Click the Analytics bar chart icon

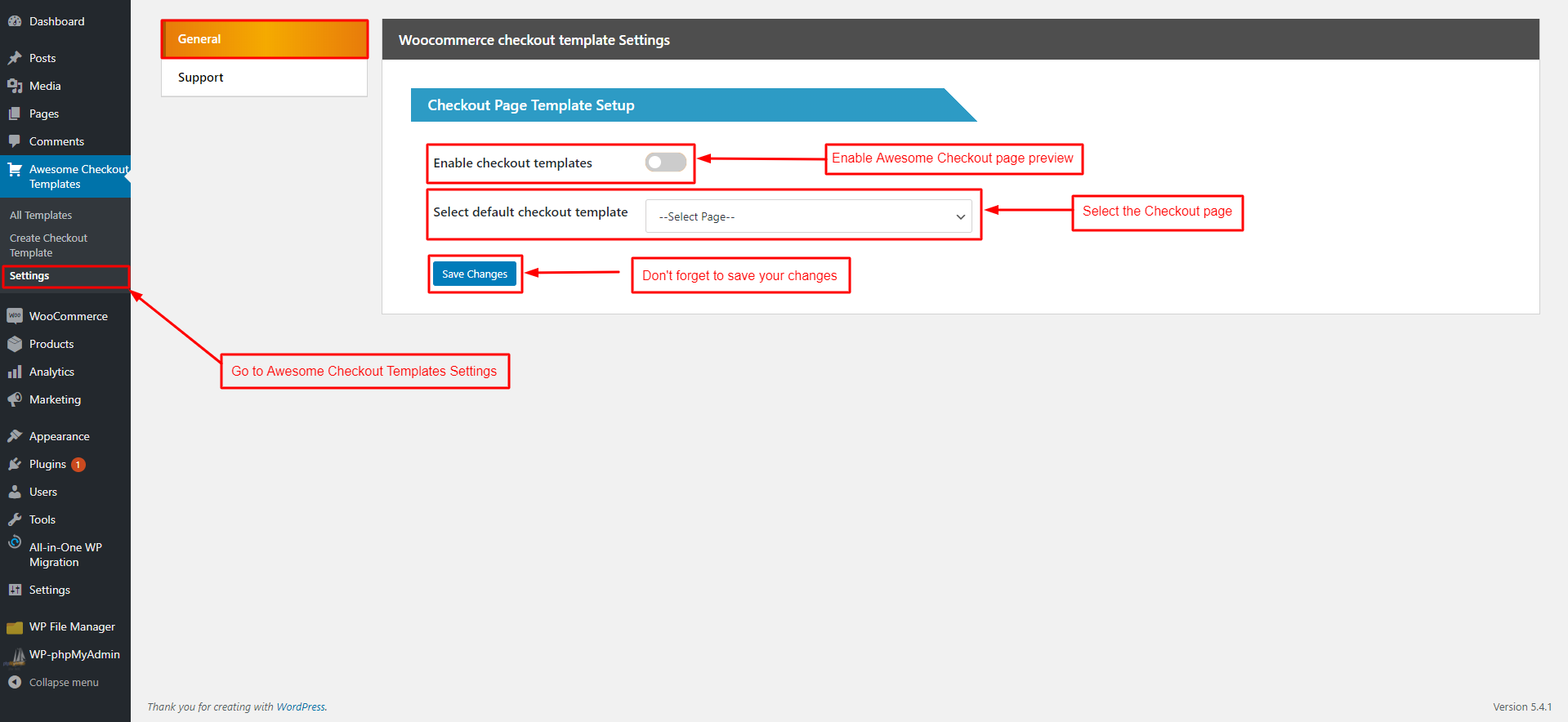coord(15,372)
